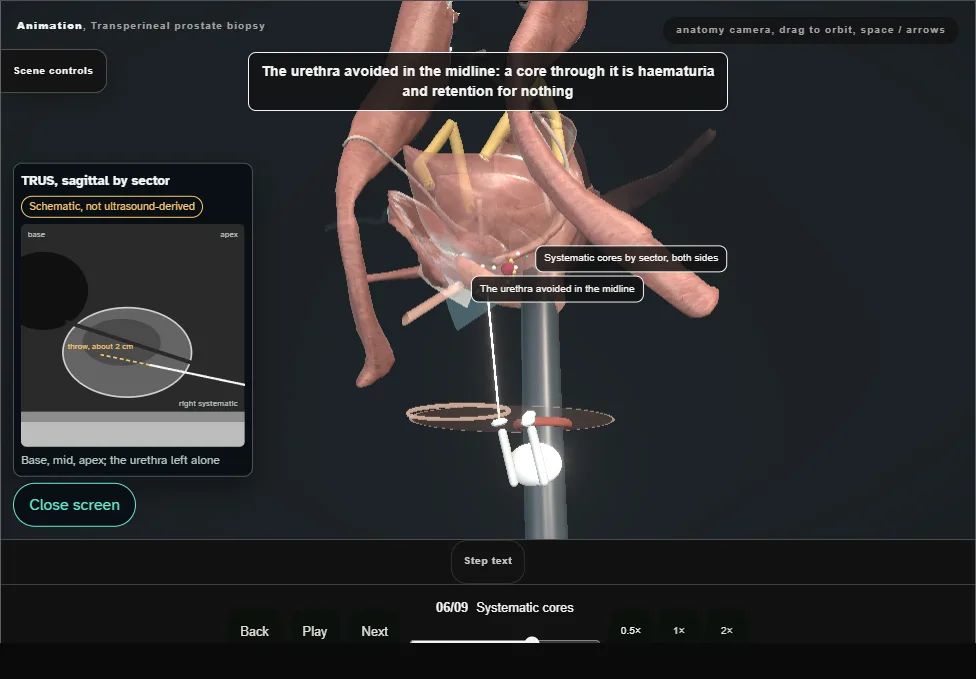
Task: Select 'The urethra avoided in the midline' label
Action: pyautogui.click(x=557, y=289)
